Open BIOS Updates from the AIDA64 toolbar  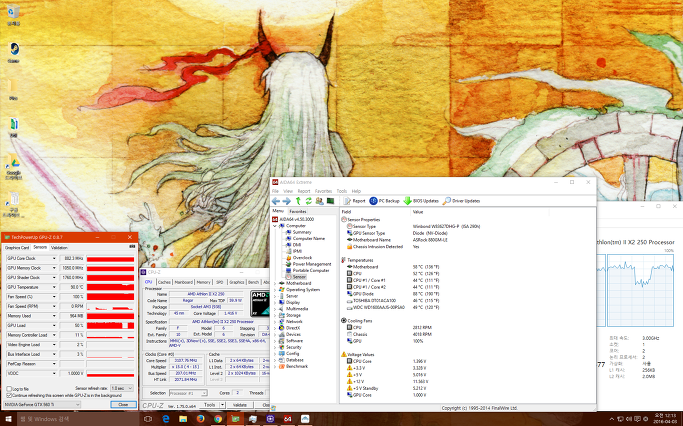[x=421, y=201]
